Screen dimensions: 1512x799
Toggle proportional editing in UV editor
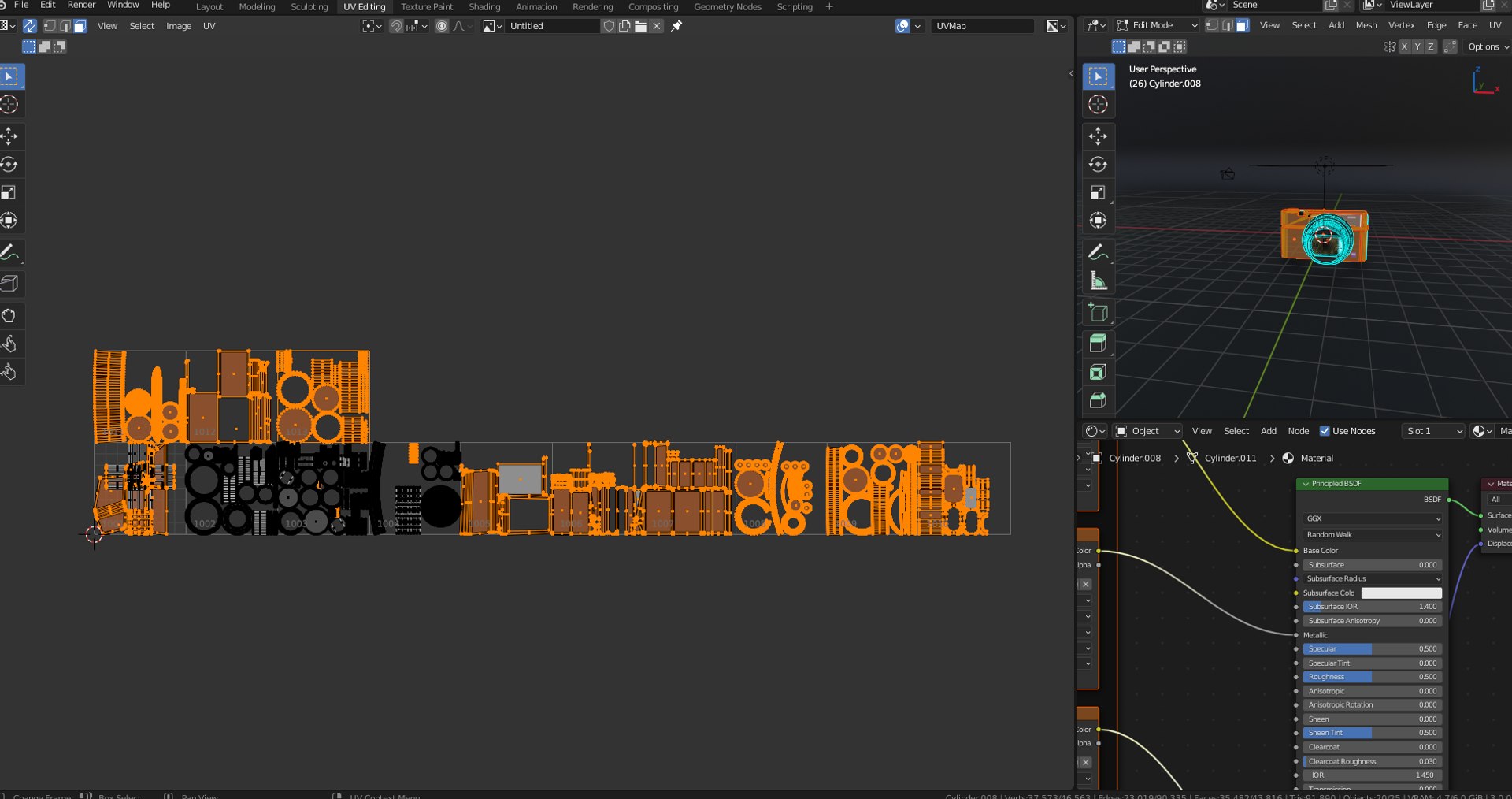click(x=442, y=26)
